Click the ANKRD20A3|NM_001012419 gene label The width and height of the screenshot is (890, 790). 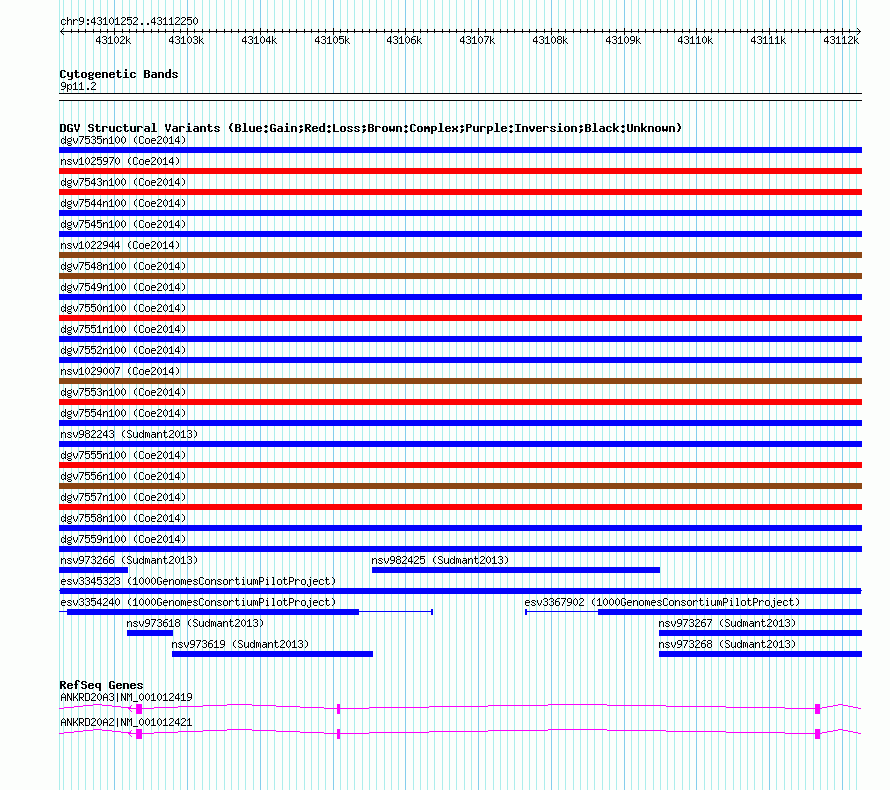coord(126,697)
